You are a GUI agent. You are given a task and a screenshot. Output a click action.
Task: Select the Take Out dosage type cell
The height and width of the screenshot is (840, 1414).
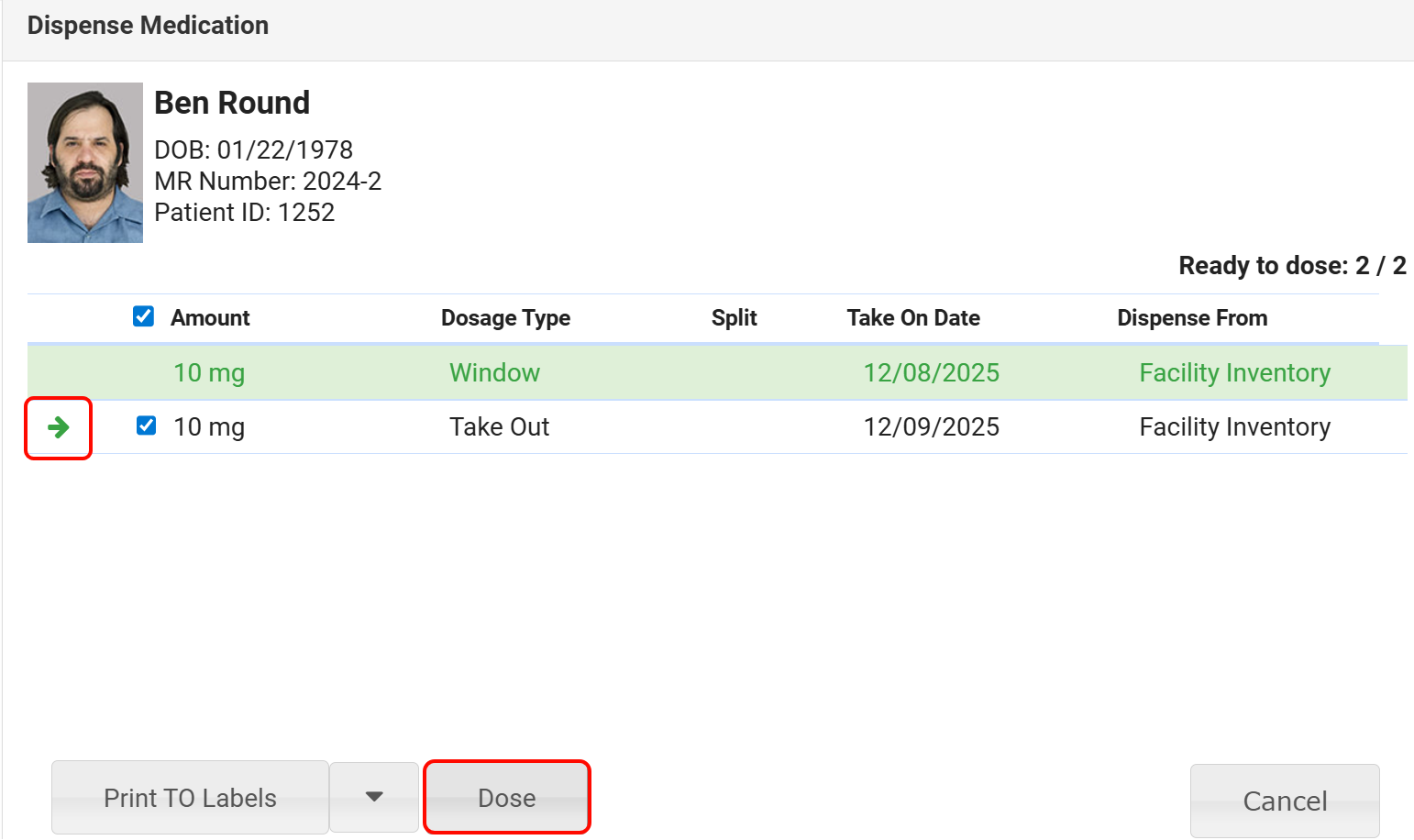point(499,427)
